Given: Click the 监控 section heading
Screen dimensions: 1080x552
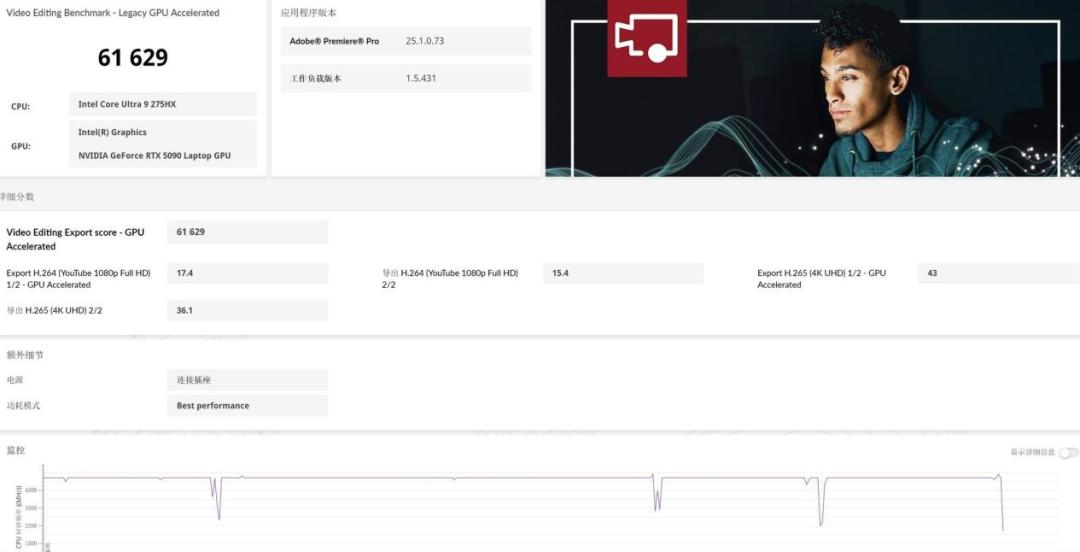Looking at the screenshot, I should pos(16,450).
